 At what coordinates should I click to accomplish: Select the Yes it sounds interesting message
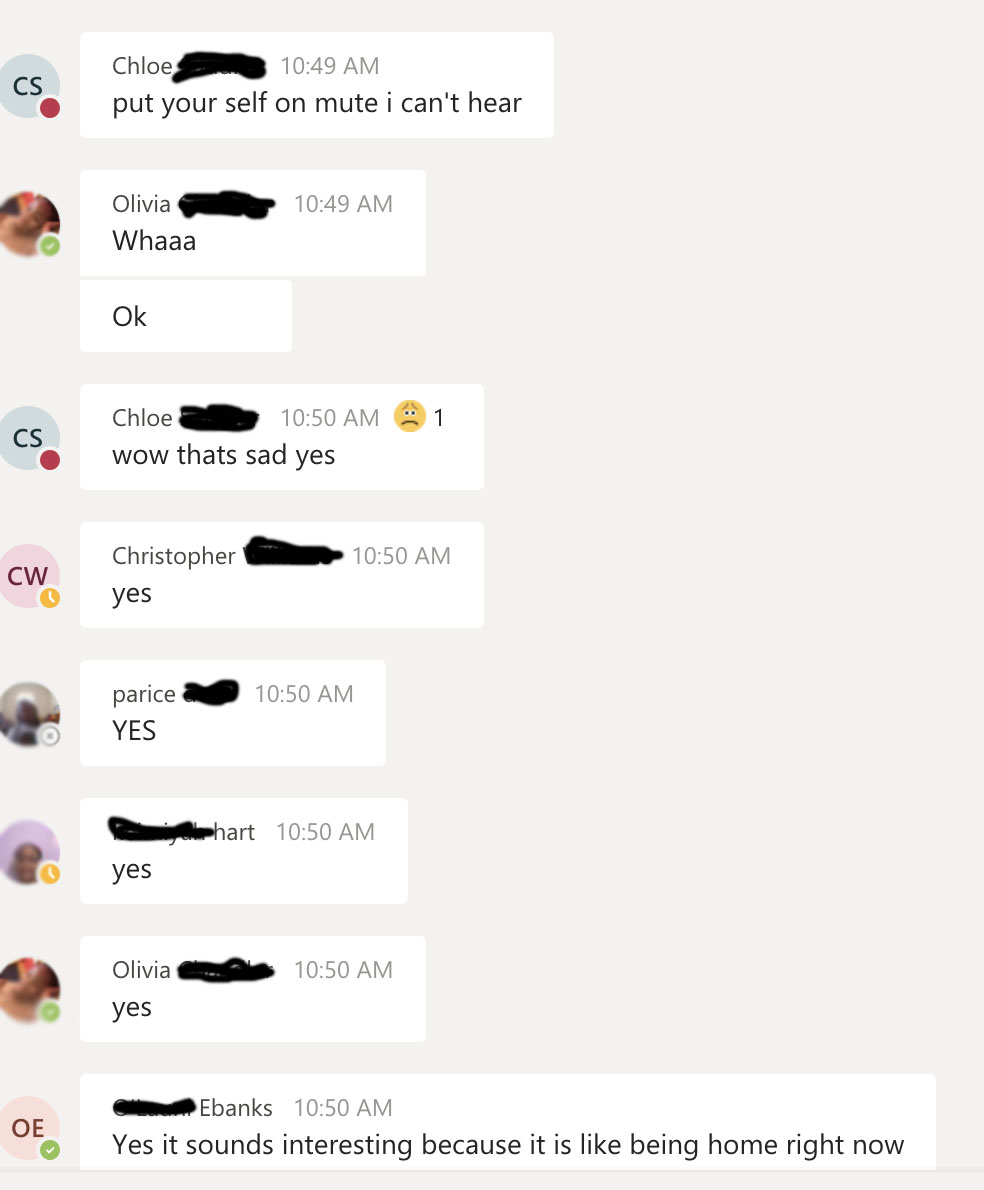click(508, 1122)
